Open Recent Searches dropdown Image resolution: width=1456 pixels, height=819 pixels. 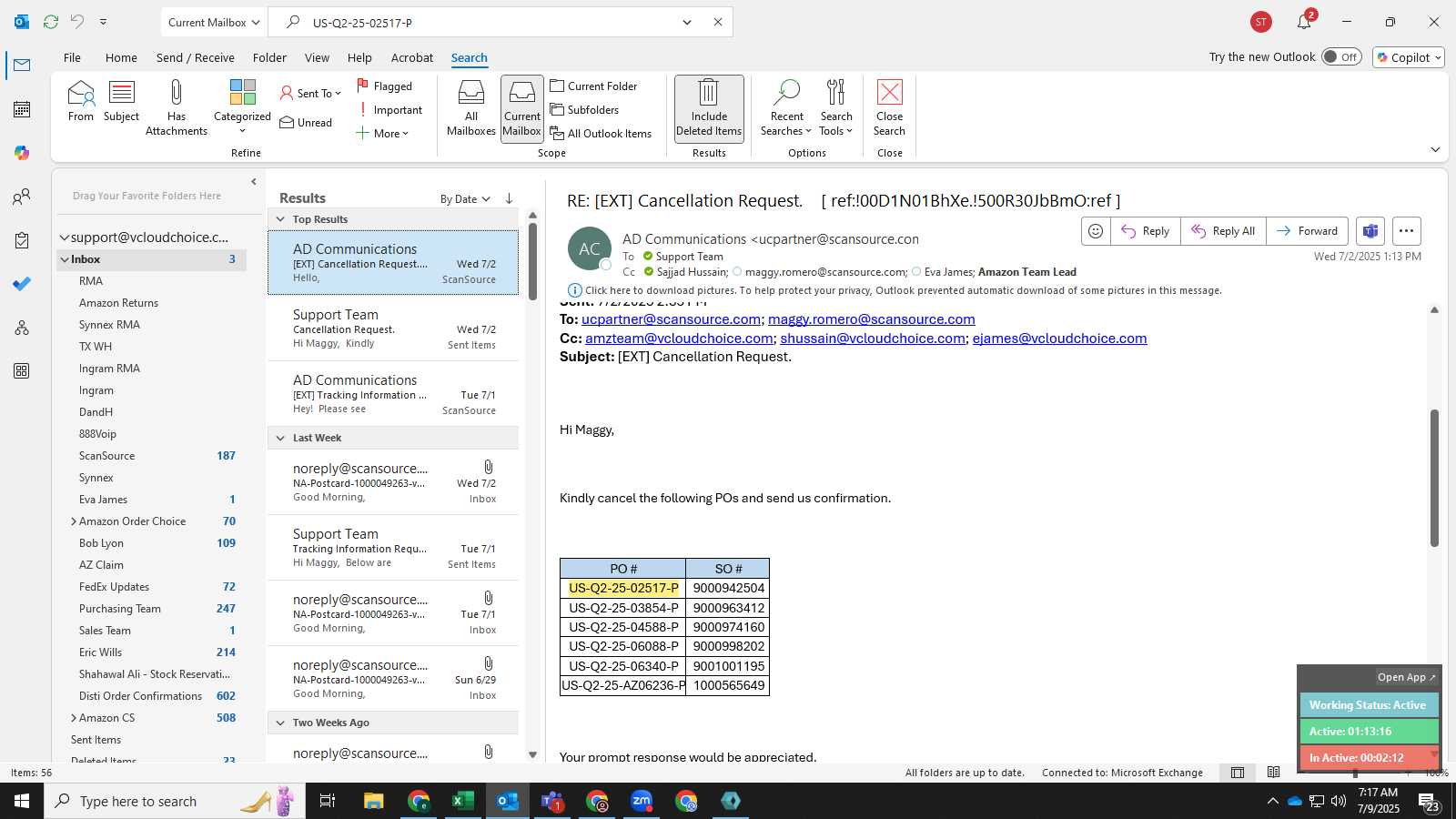787,107
